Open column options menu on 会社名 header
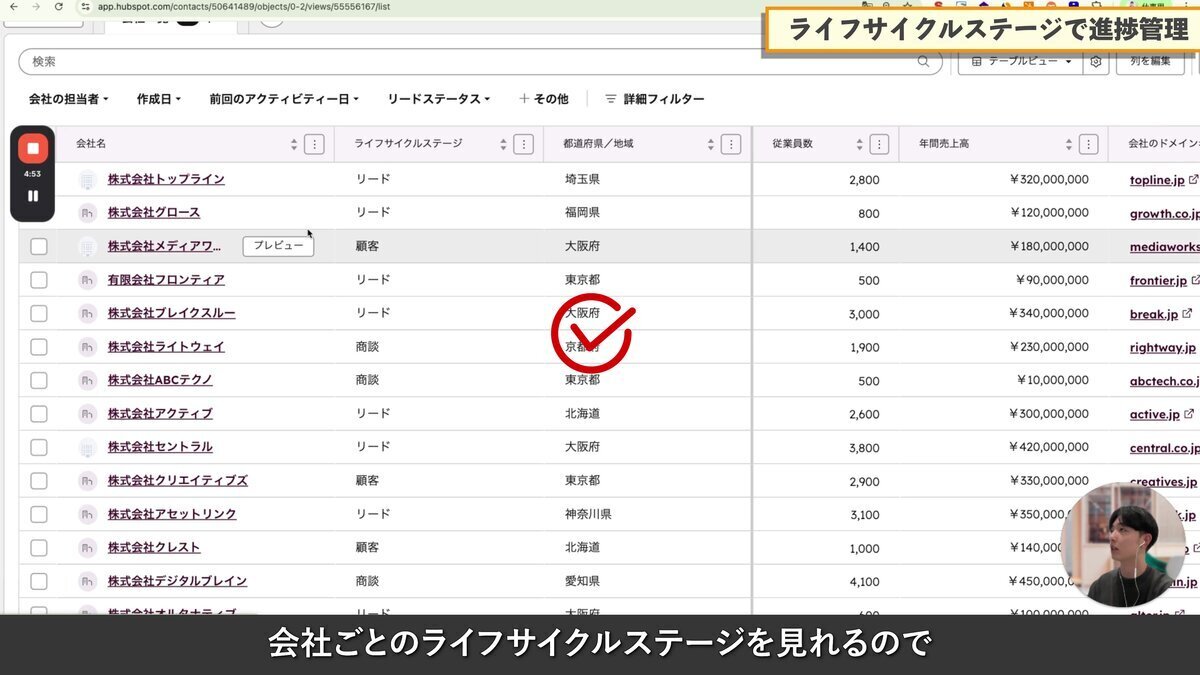This screenshot has height=675, width=1200. coord(314,143)
